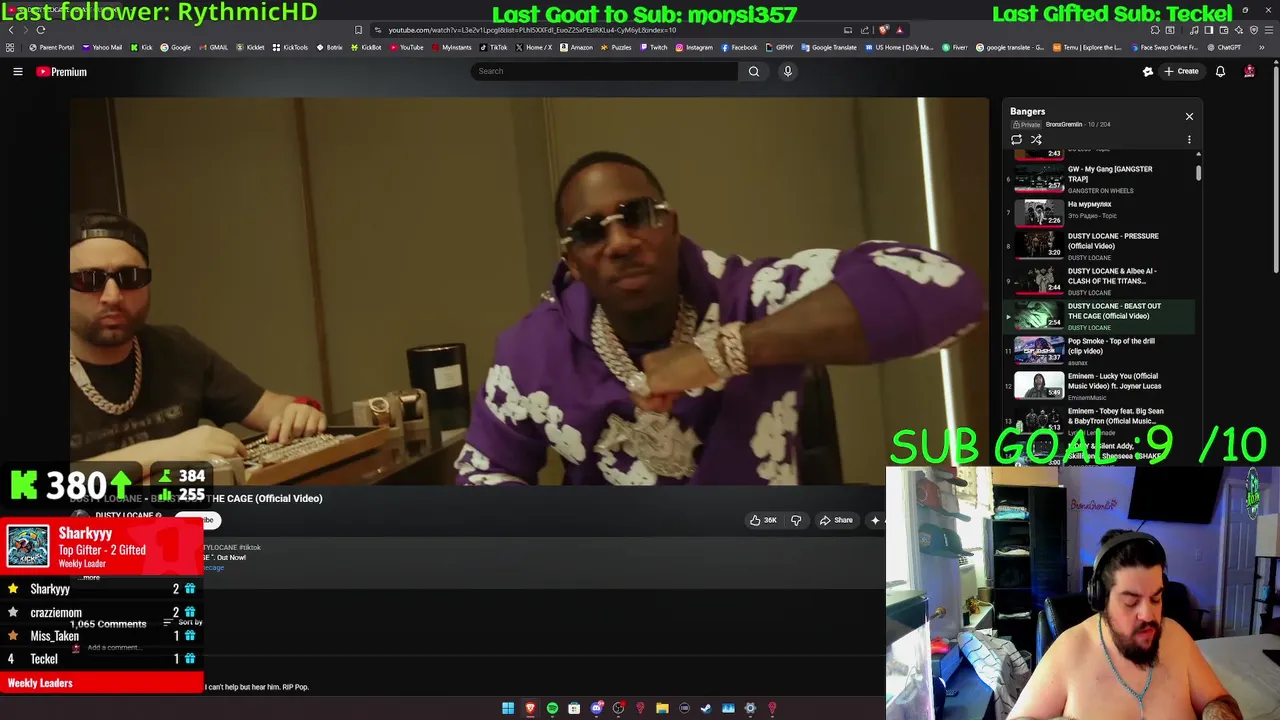Open Kick bookmark
This screenshot has width=1280, height=720.
(x=141, y=47)
